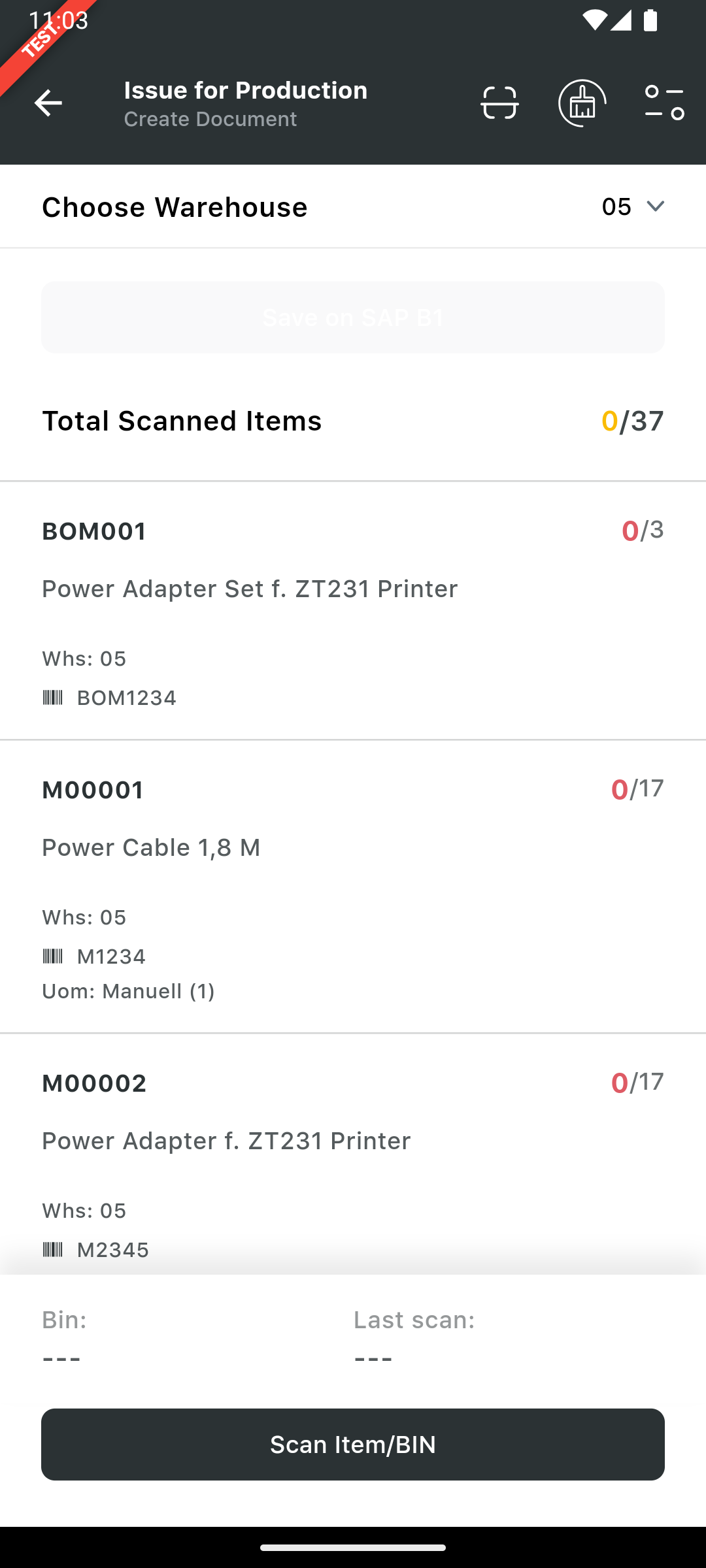Open the filter settings sliders icon
706x1568 pixels.
(664, 103)
